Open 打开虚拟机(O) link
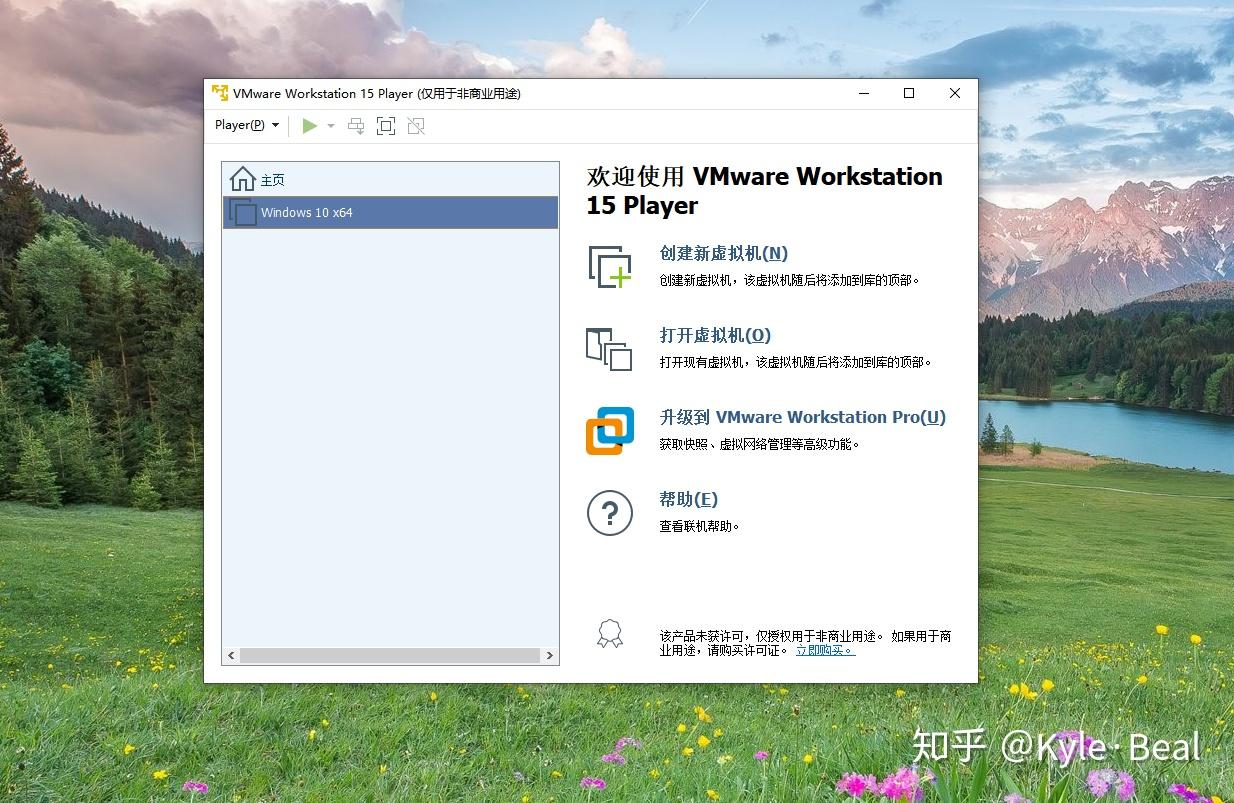The image size is (1234, 803). click(715, 336)
